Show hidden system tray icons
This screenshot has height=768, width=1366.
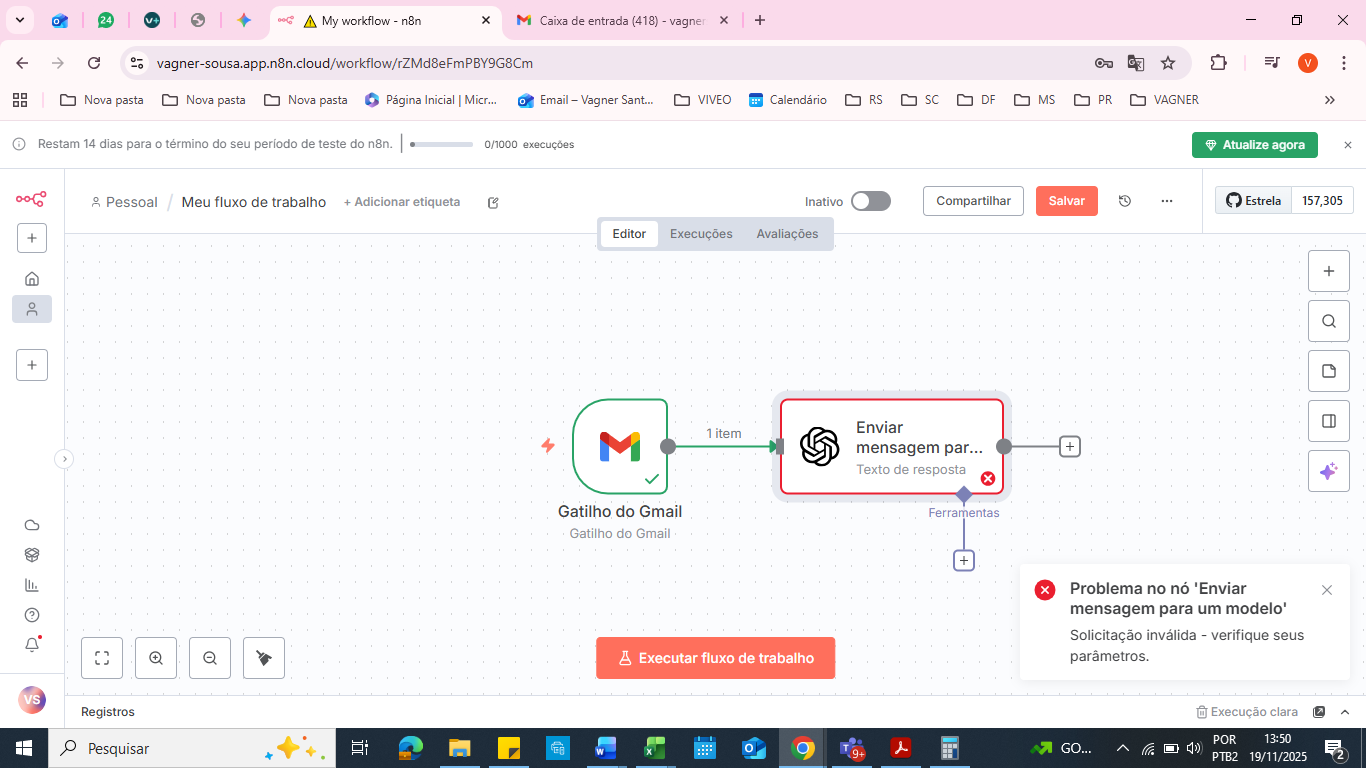tap(1122, 748)
